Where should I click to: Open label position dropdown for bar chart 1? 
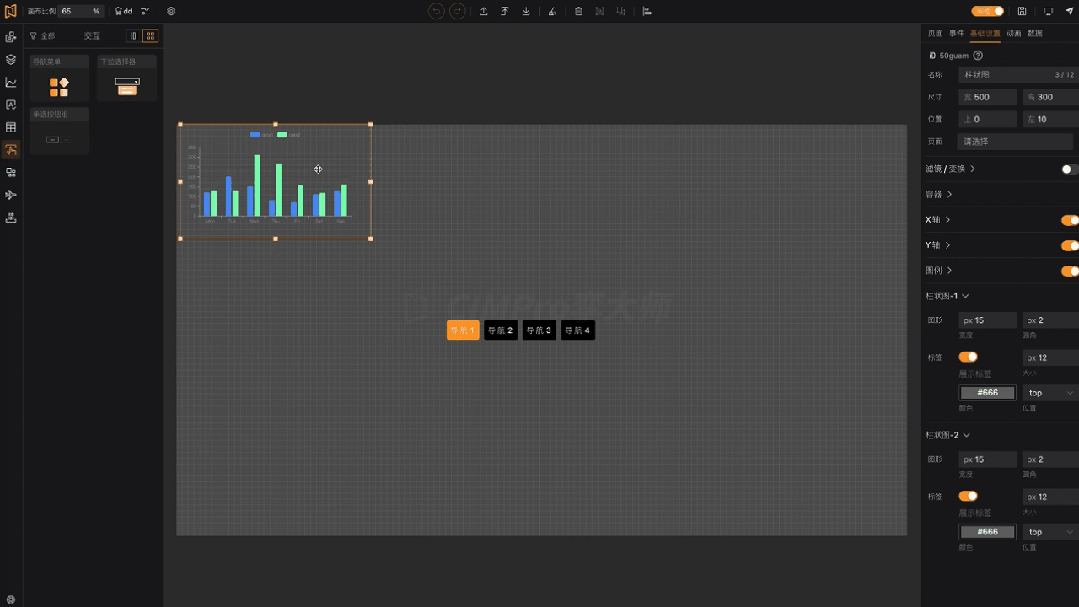pyautogui.click(x=1050, y=393)
